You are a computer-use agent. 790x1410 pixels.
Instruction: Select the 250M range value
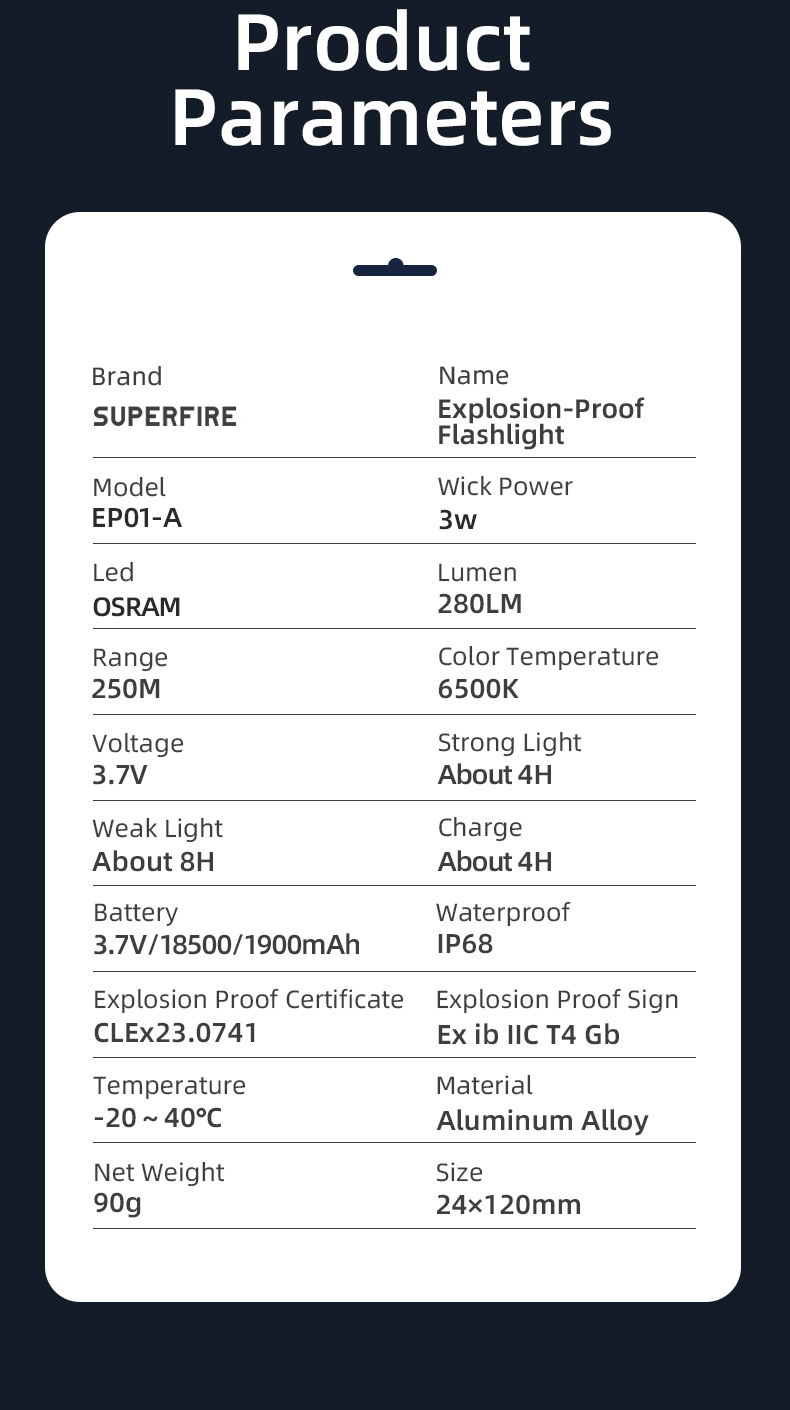126,689
